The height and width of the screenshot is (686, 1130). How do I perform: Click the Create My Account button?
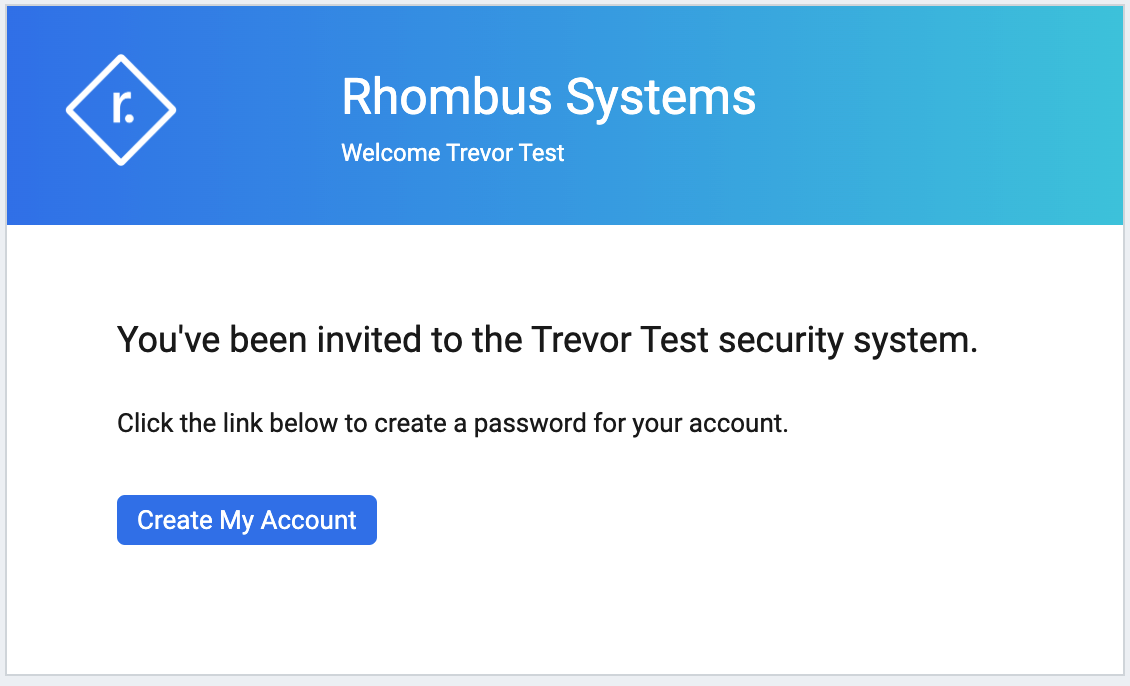246,520
